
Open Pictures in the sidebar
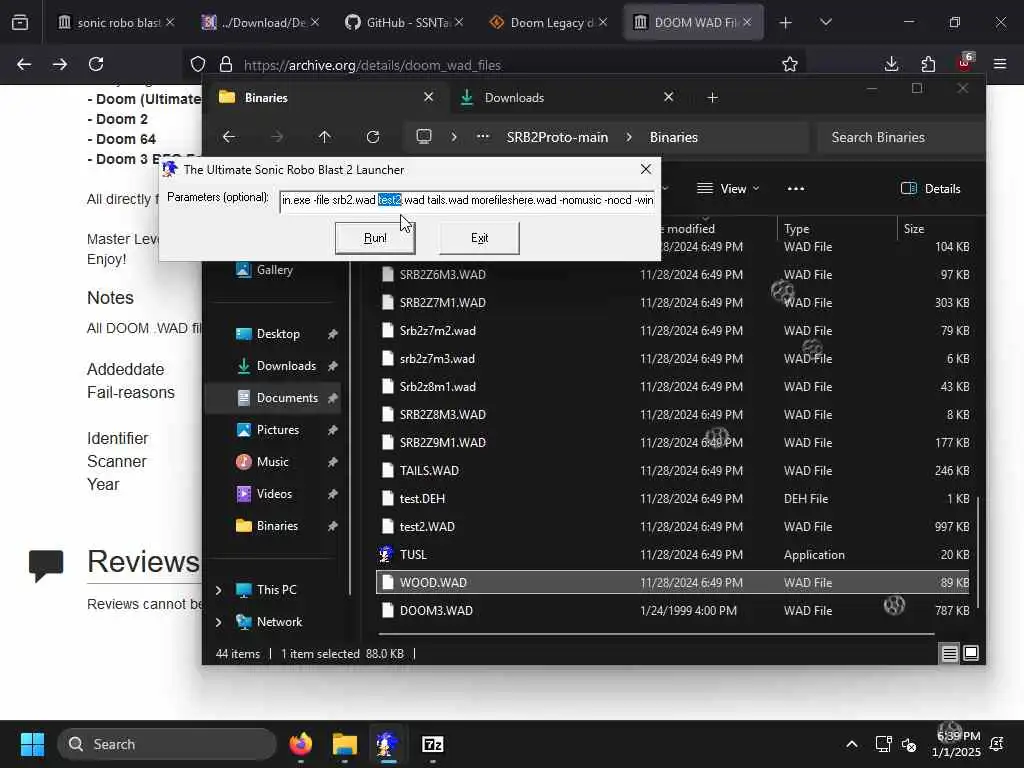pos(278,430)
